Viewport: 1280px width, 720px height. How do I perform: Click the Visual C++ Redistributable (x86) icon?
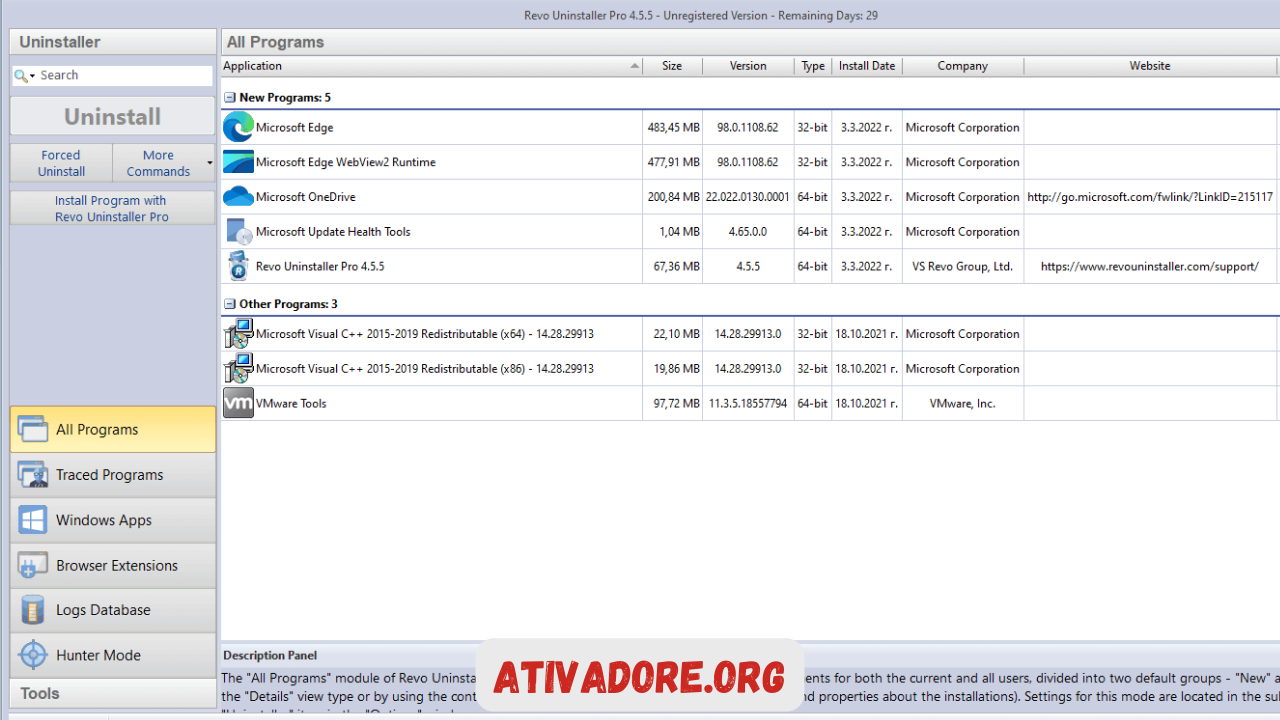pos(238,368)
